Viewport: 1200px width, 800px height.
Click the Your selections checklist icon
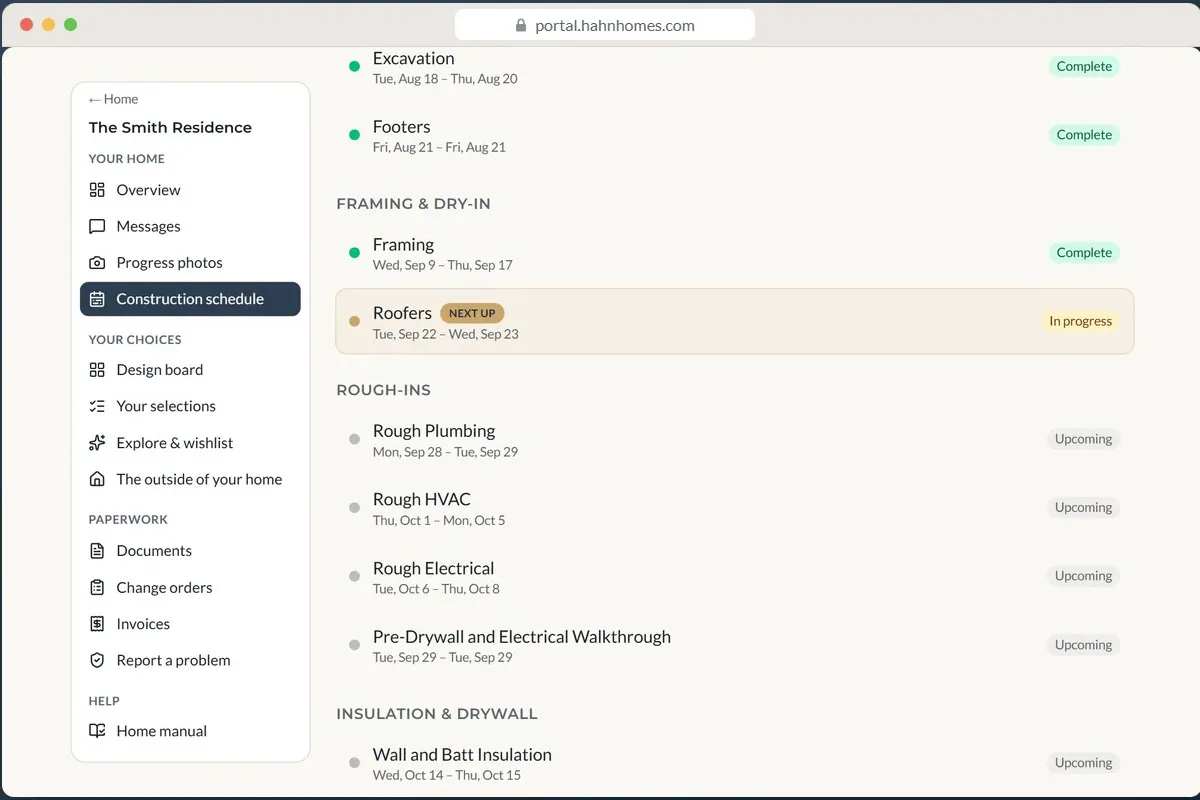[x=97, y=406]
